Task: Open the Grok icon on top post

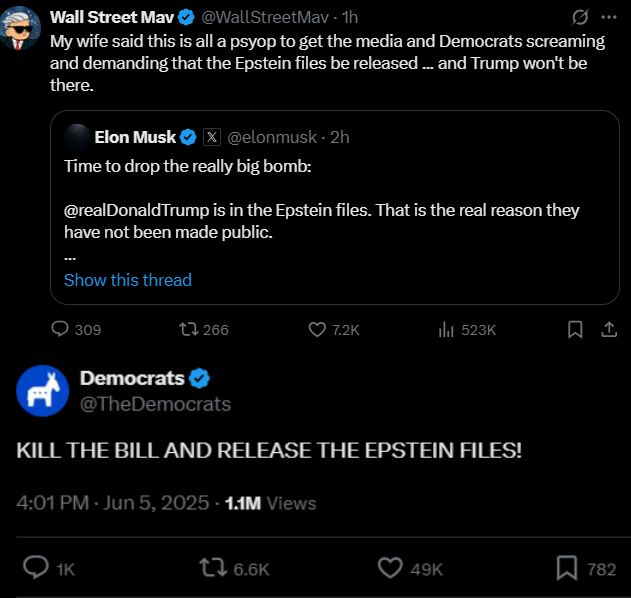Action: 578,18
